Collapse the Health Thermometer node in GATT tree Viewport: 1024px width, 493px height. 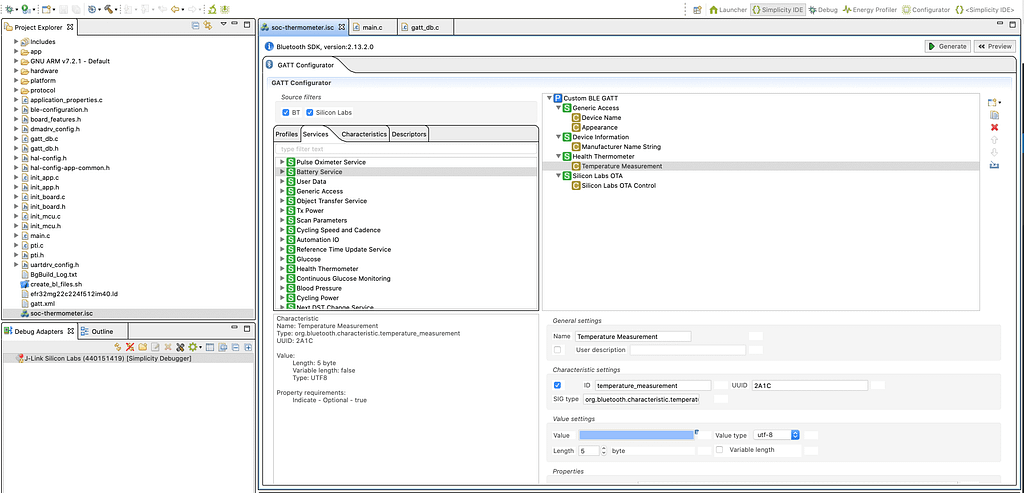coord(558,156)
